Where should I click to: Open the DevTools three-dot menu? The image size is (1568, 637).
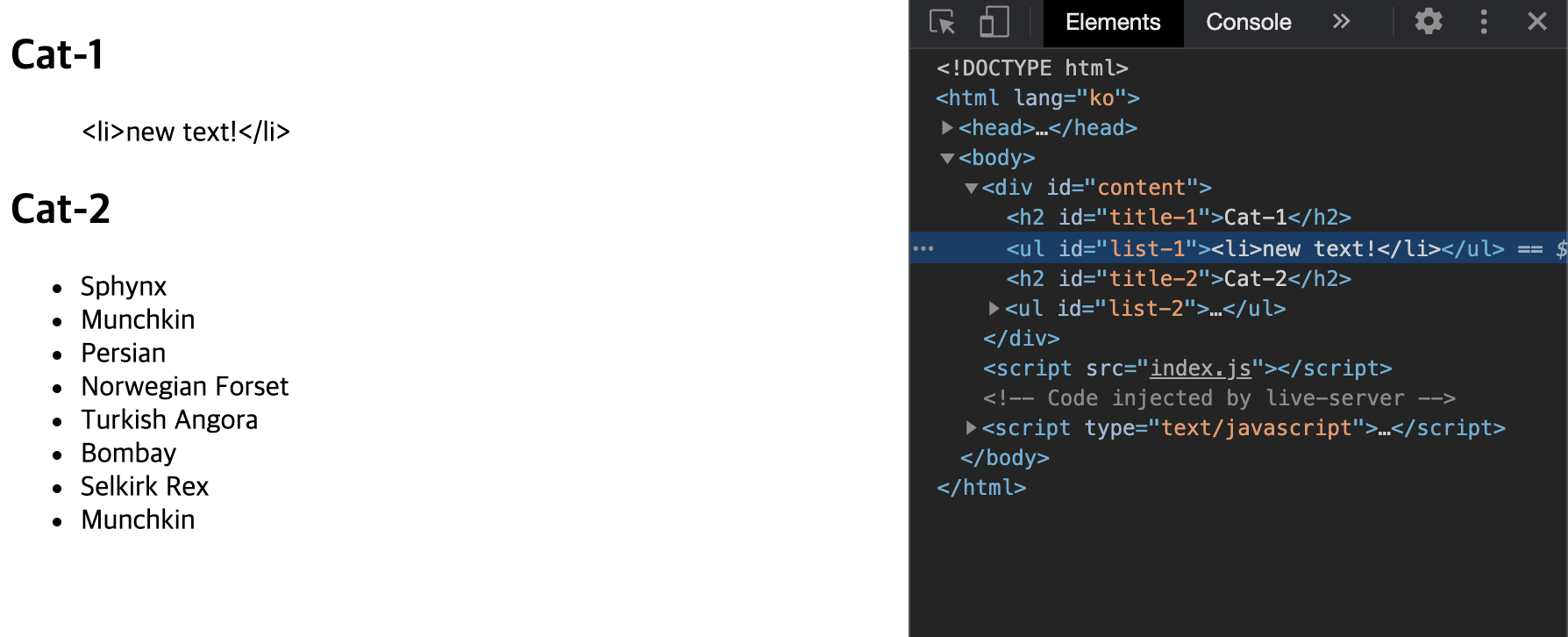(1484, 22)
